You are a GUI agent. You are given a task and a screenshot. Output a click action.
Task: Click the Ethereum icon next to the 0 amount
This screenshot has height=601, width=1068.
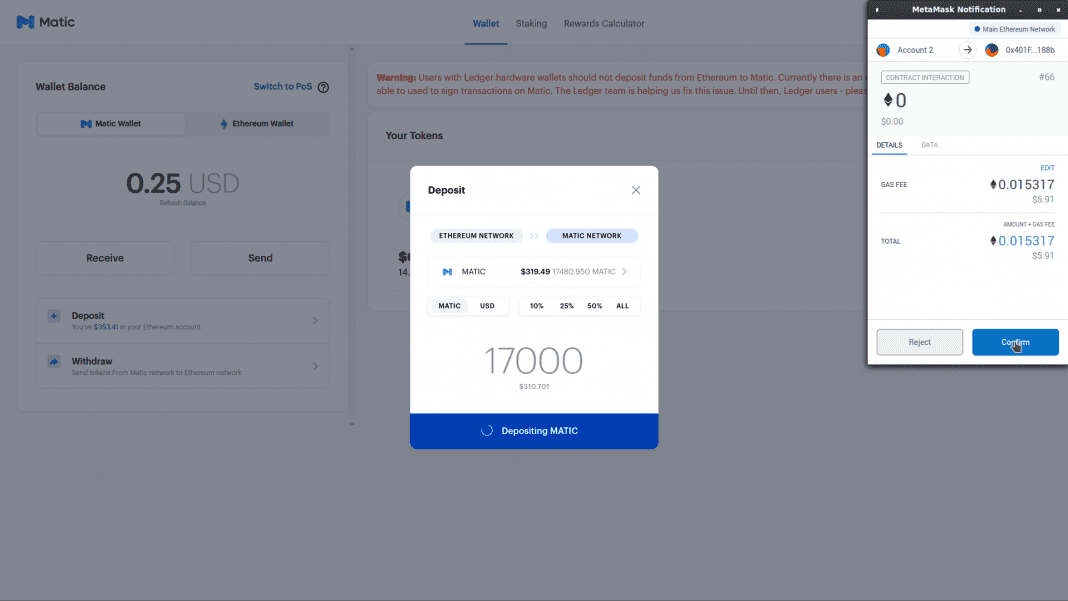point(887,99)
